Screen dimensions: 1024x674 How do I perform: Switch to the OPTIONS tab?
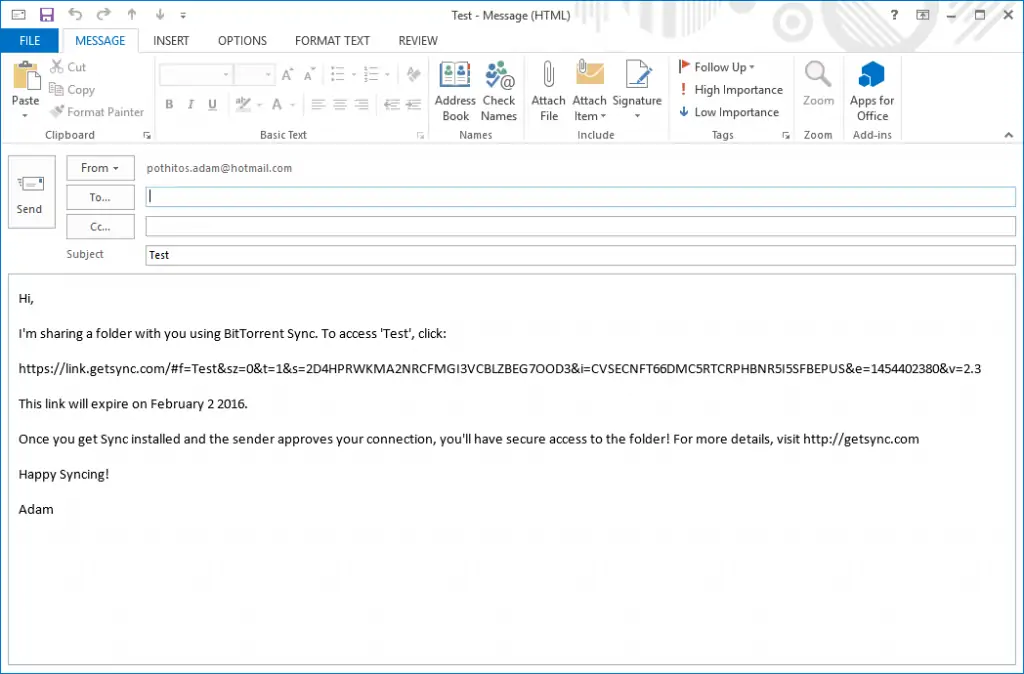pyautogui.click(x=242, y=40)
